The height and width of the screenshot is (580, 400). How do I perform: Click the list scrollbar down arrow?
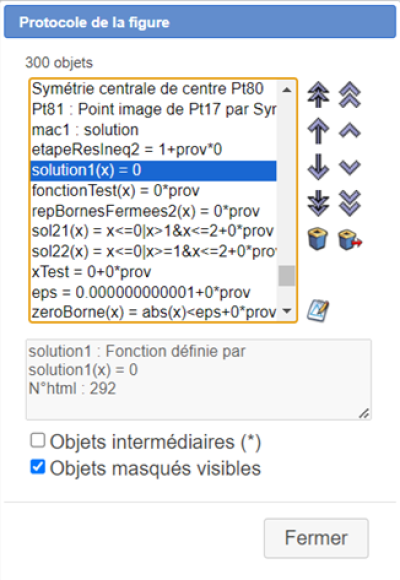click(x=287, y=311)
